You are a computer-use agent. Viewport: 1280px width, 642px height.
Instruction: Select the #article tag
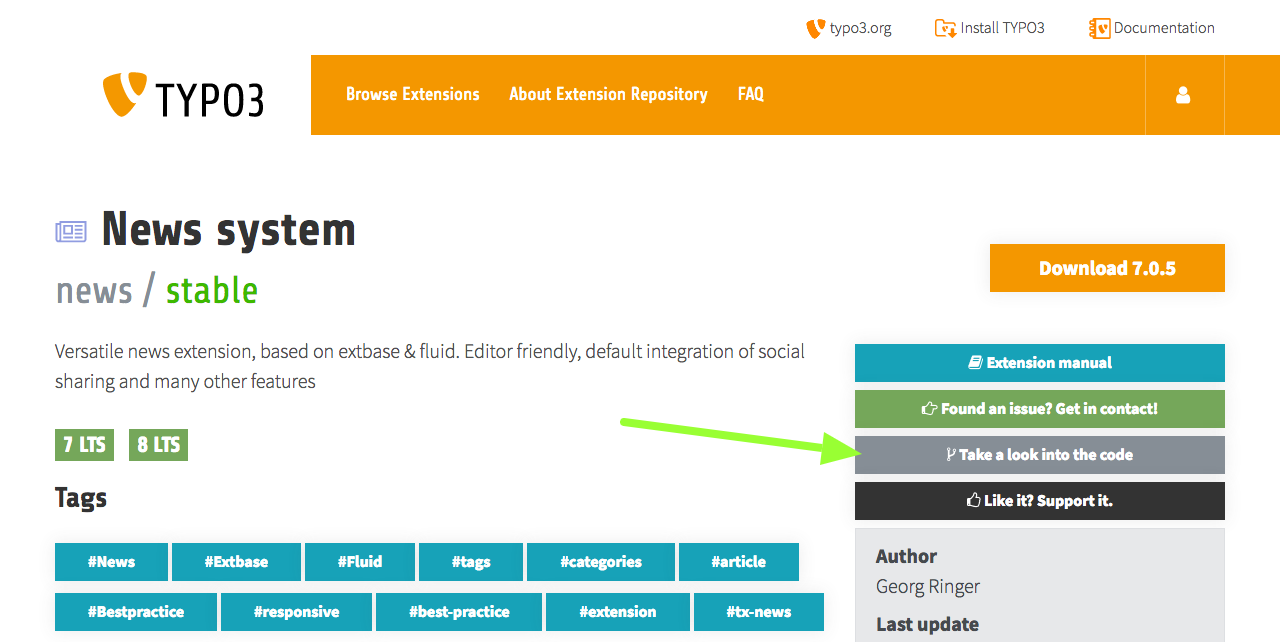(739, 562)
